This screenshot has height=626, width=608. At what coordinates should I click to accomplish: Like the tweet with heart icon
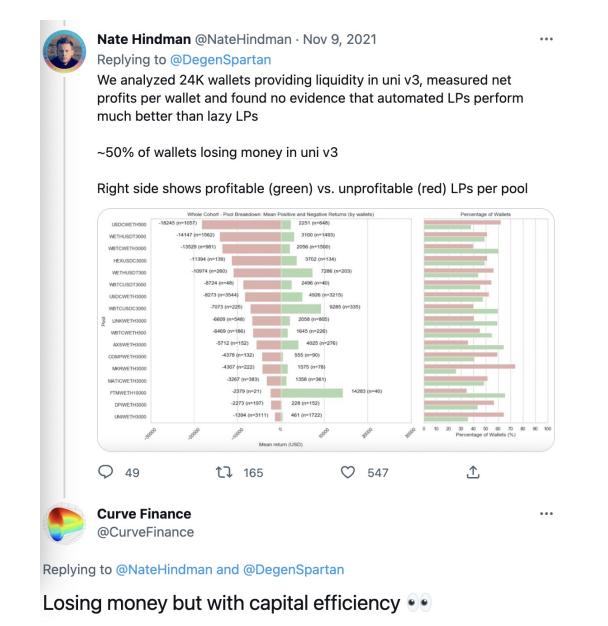pyautogui.click(x=348, y=472)
